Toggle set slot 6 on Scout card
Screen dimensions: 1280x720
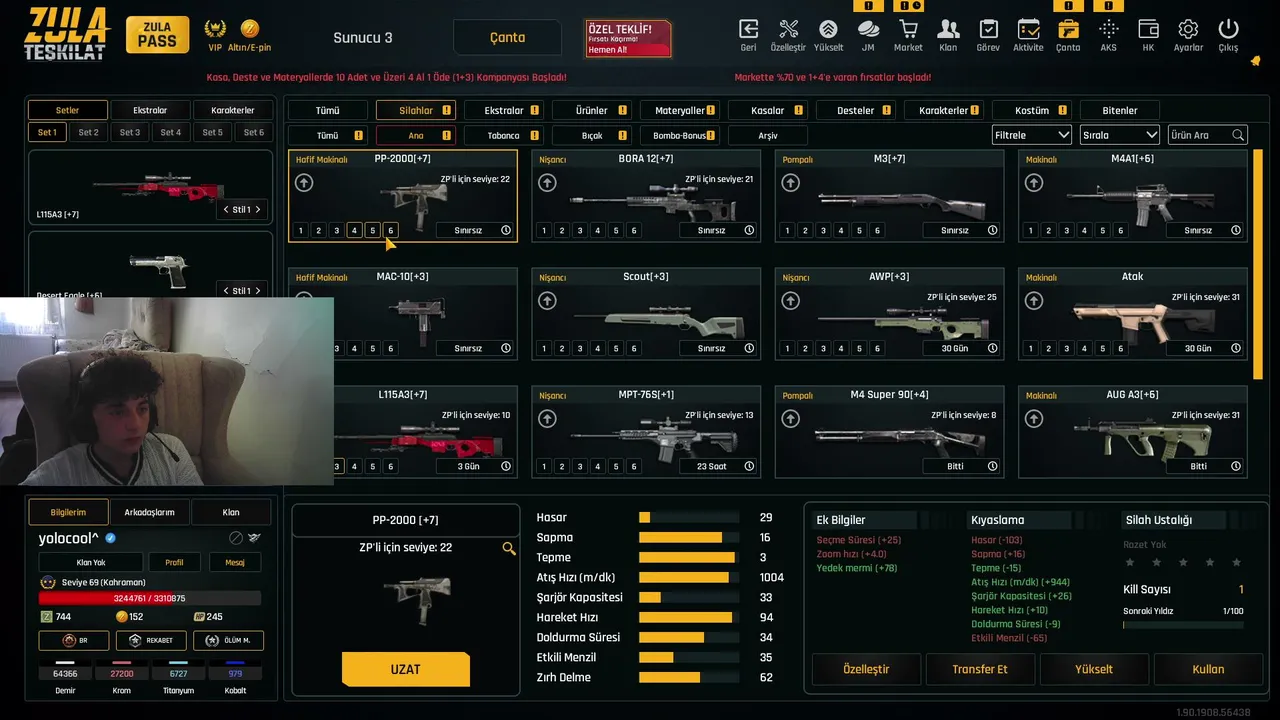point(634,348)
